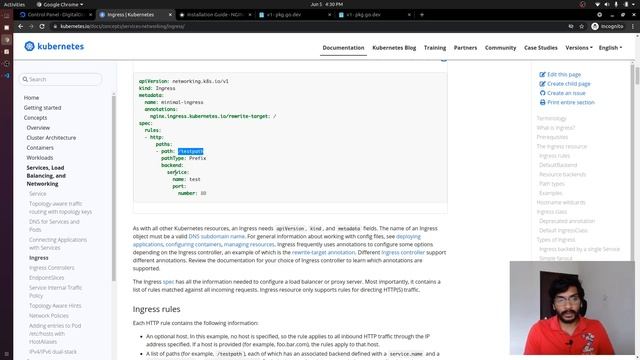
Task: Click the Activities button
Action: 14,4
